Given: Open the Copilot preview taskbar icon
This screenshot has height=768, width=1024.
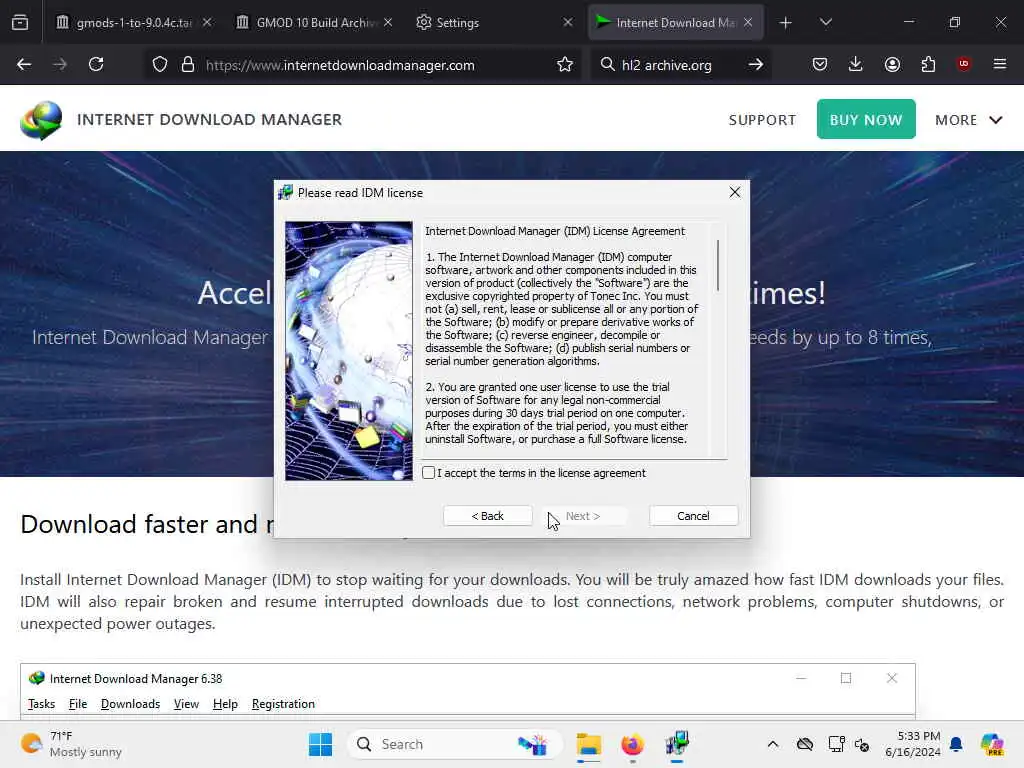Looking at the screenshot, I should click(x=992, y=744).
